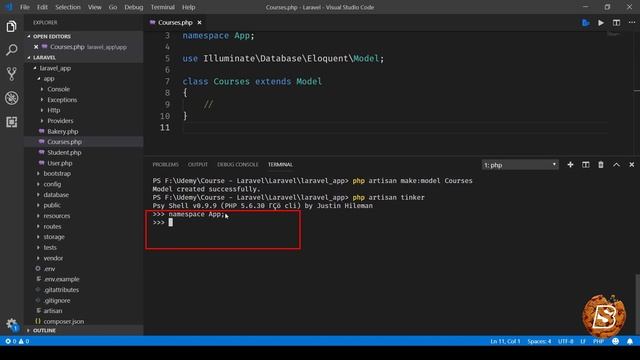
Task: Open the Search view in activity bar
Action: [x=11, y=50]
